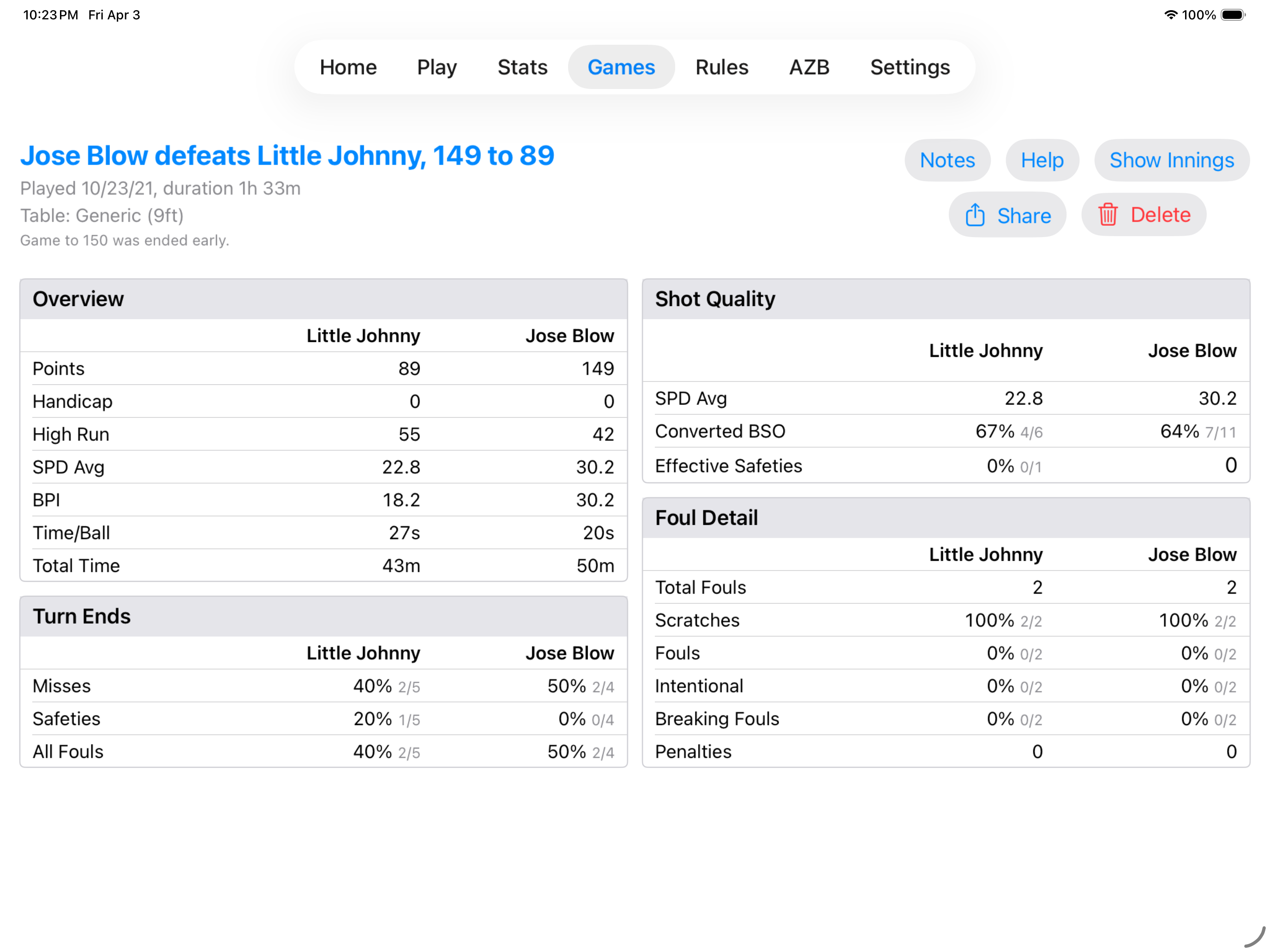Click the Delete label text
The width and height of the screenshot is (1270, 952).
pos(1160,214)
